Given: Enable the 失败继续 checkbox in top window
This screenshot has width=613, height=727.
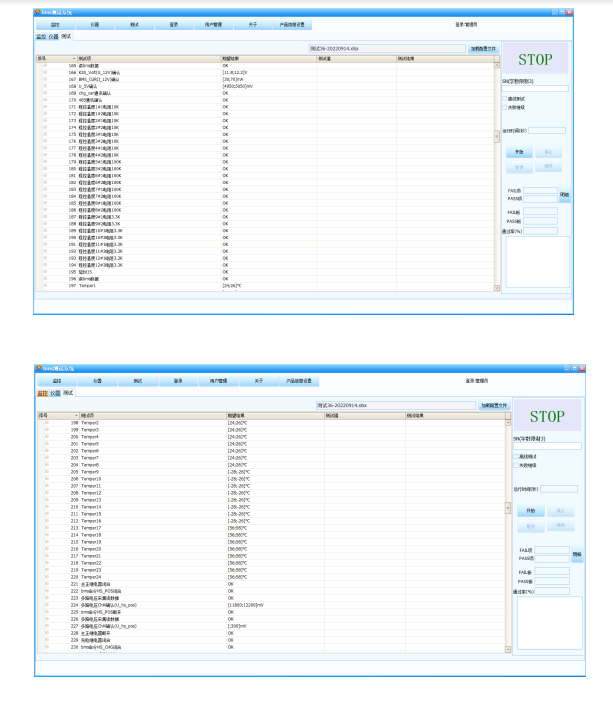Looking at the screenshot, I should point(504,106).
